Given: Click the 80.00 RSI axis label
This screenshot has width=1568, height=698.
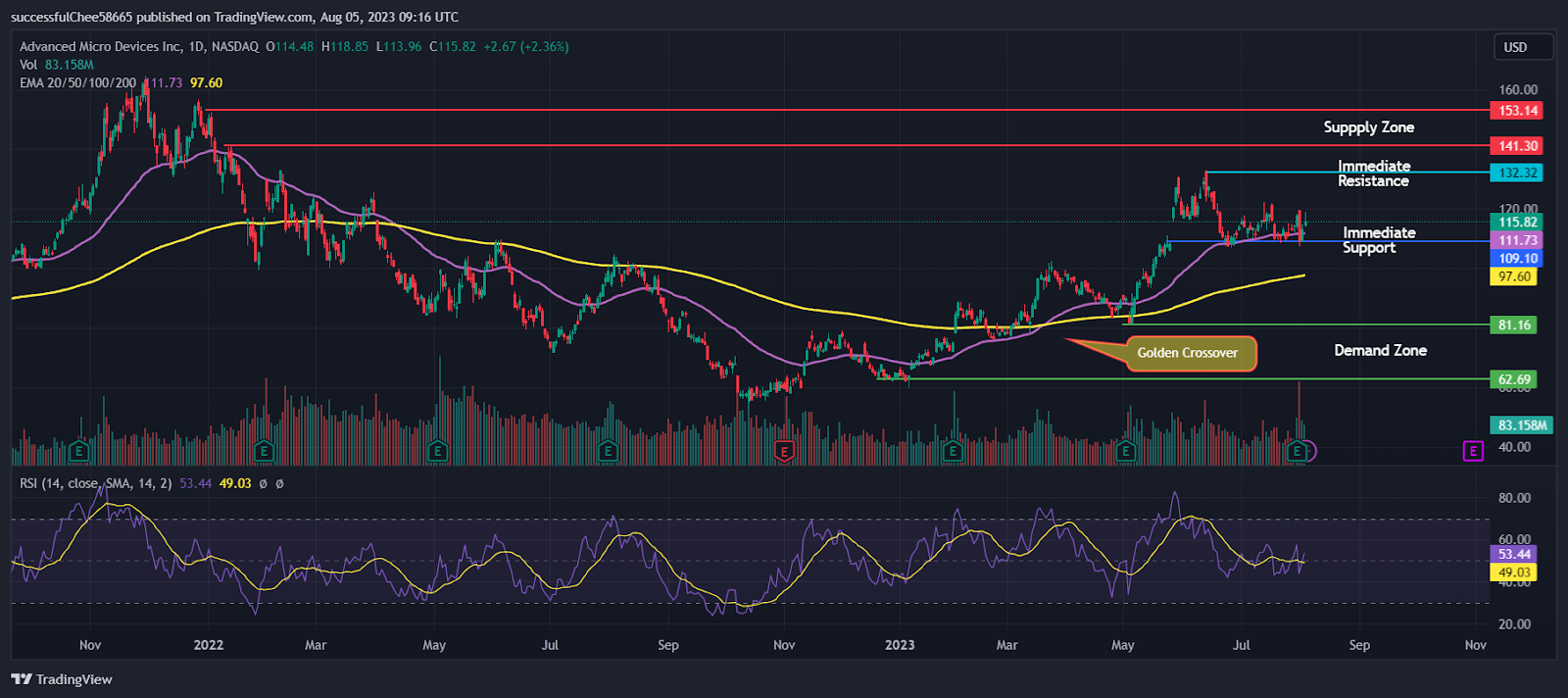Looking at the screenshot, I should (x=1514, y=498).
